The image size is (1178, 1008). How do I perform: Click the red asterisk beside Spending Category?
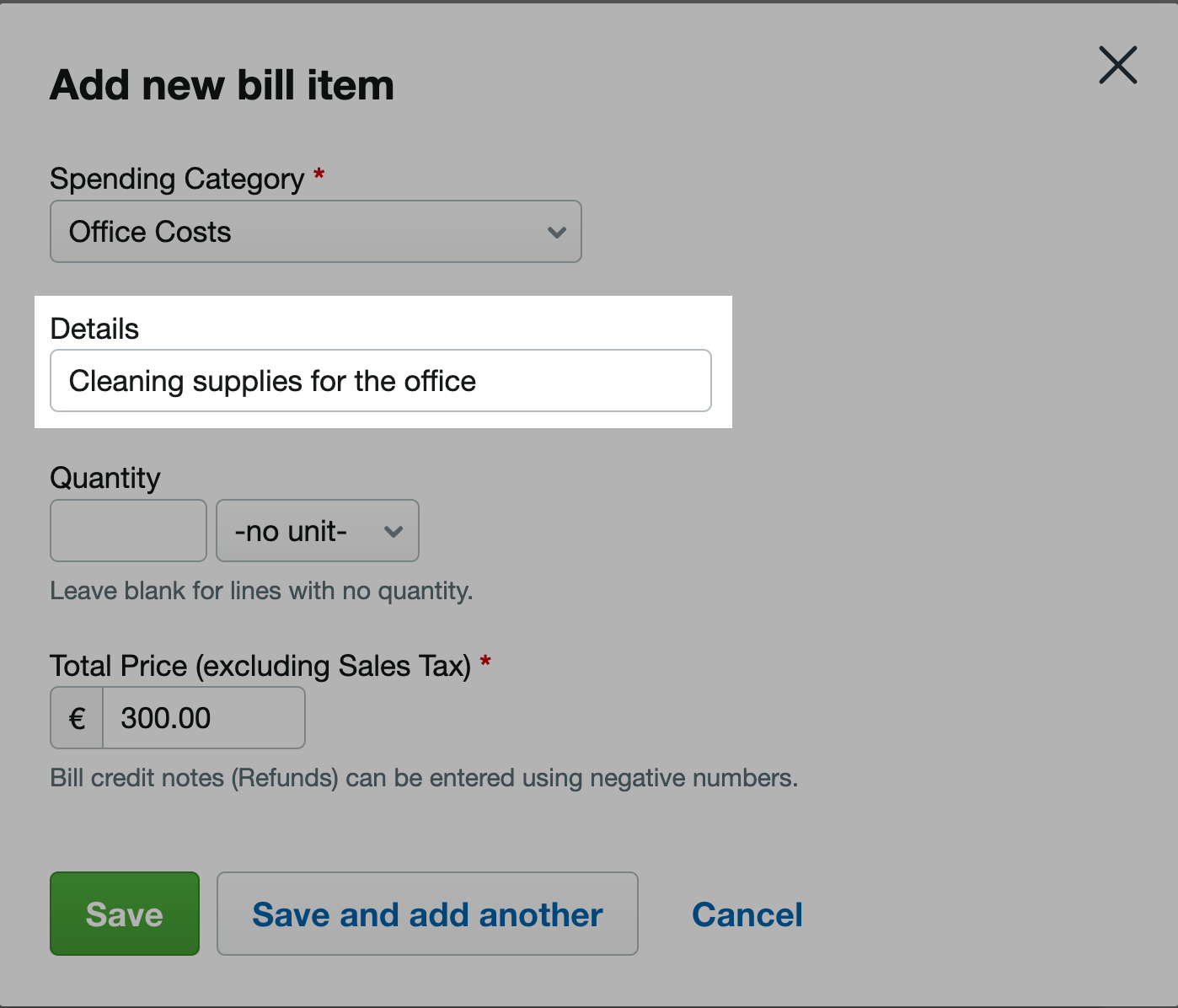[x=319, y=174]
